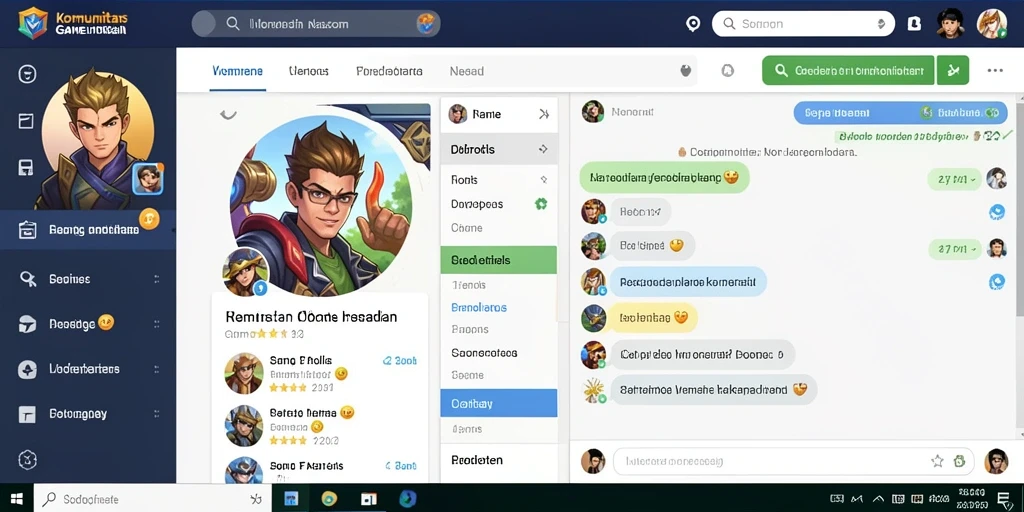Viewport: 1024px width, 512px height.
Task: Click the message input field at bottom
Action: (793, 461)
